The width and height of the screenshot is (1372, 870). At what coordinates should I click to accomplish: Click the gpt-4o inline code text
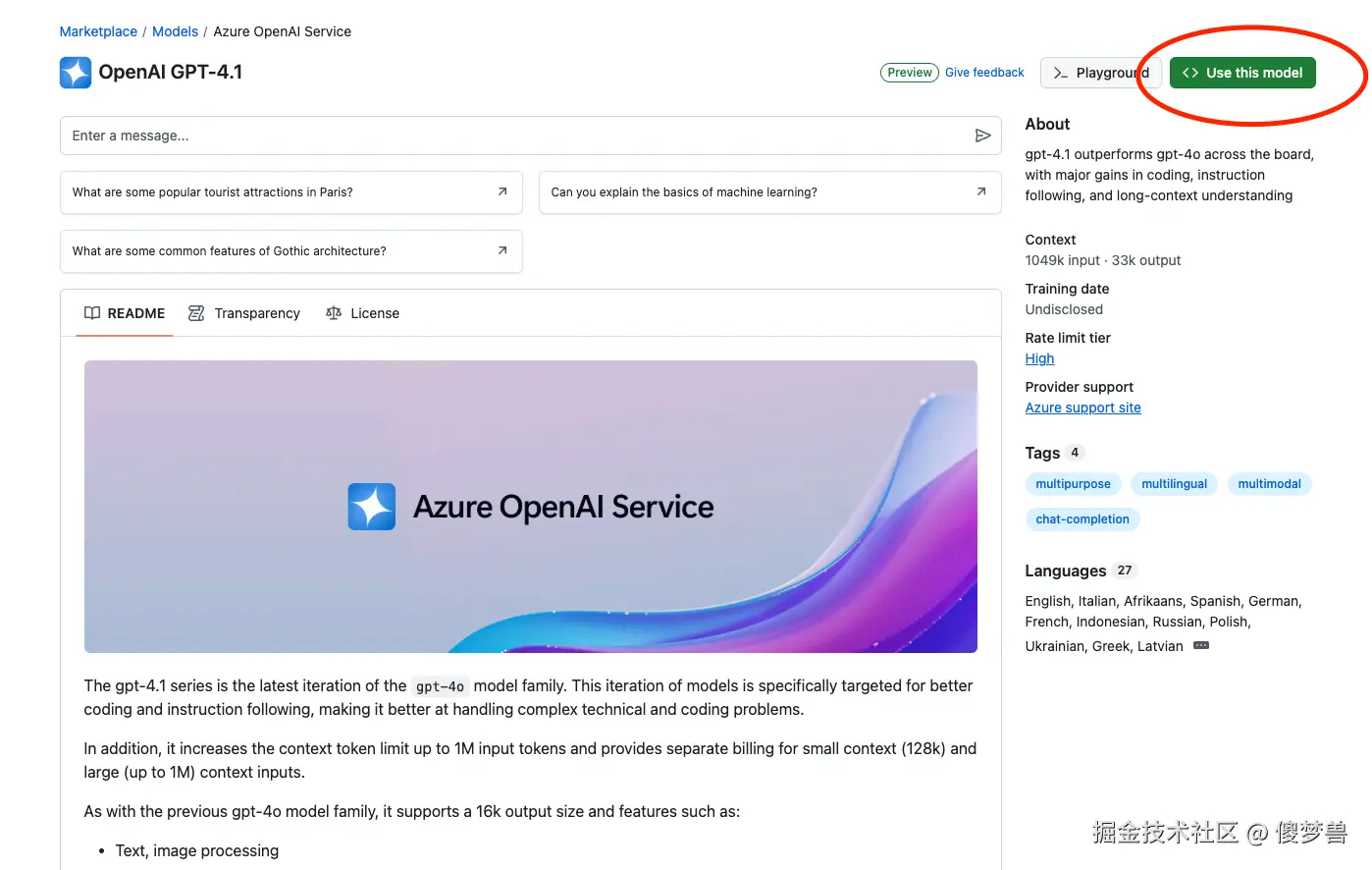click(440, 686)
